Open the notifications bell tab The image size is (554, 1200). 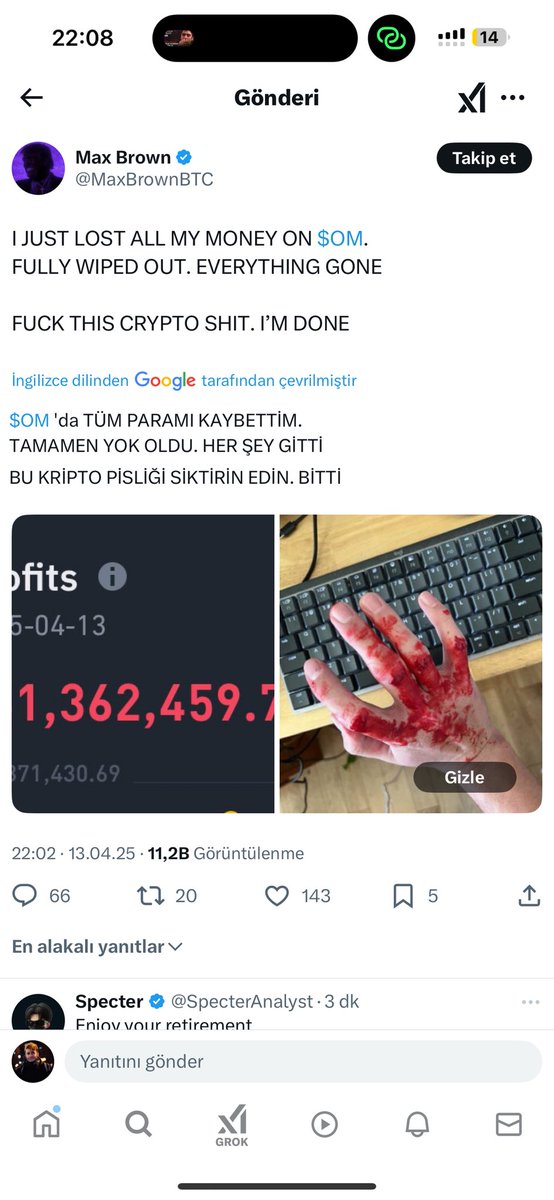tap(417, 1124)
